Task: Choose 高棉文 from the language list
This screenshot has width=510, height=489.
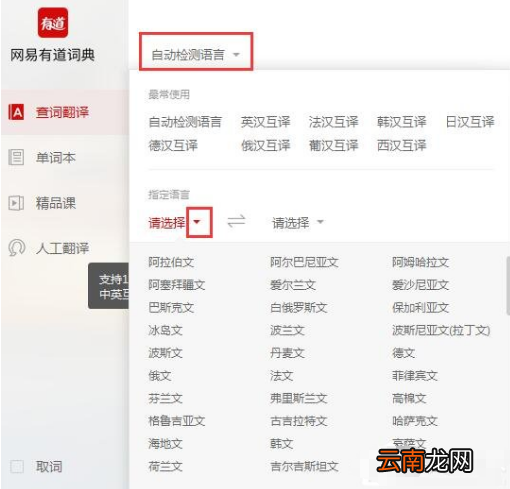Action: pos(409,398)
